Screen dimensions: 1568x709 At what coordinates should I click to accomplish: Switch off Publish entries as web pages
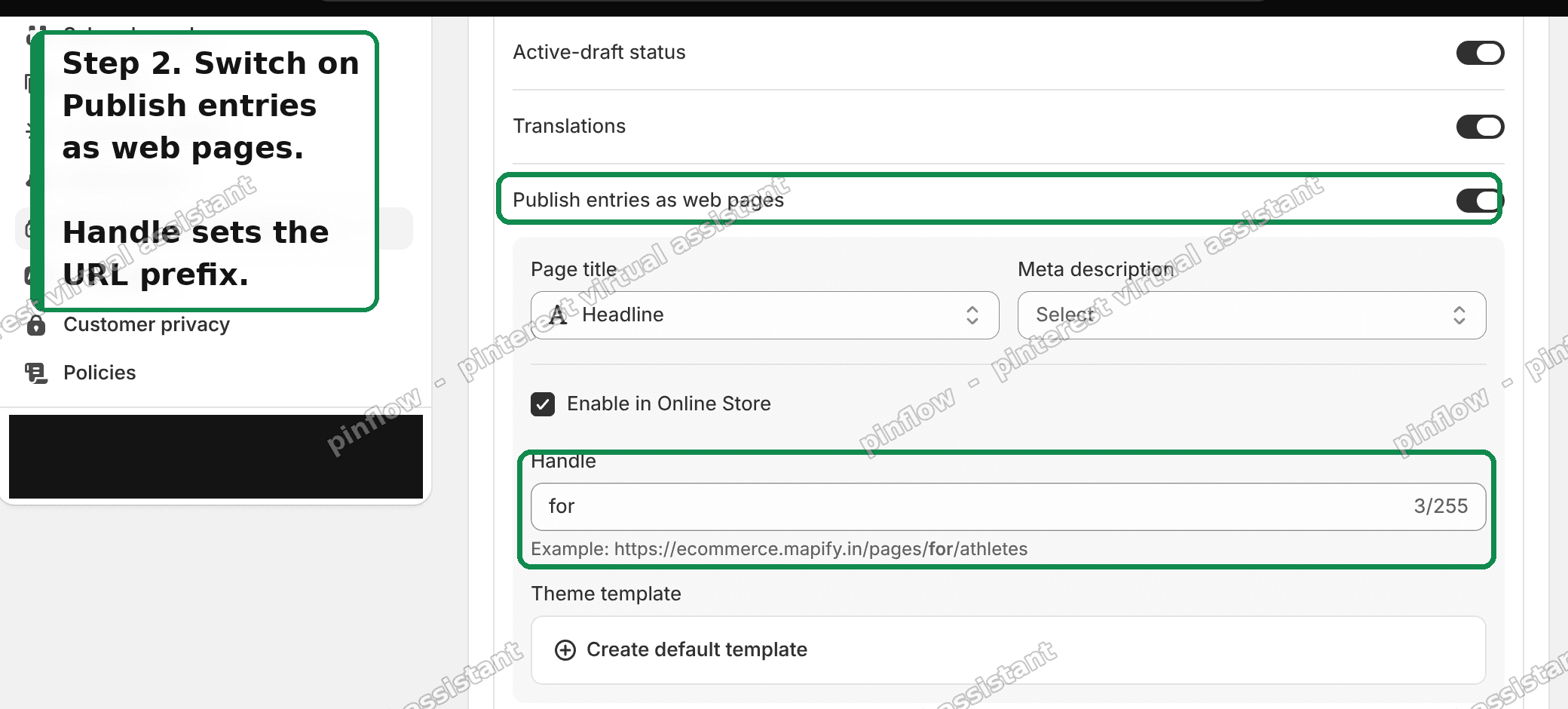(x=1480, y=201)
